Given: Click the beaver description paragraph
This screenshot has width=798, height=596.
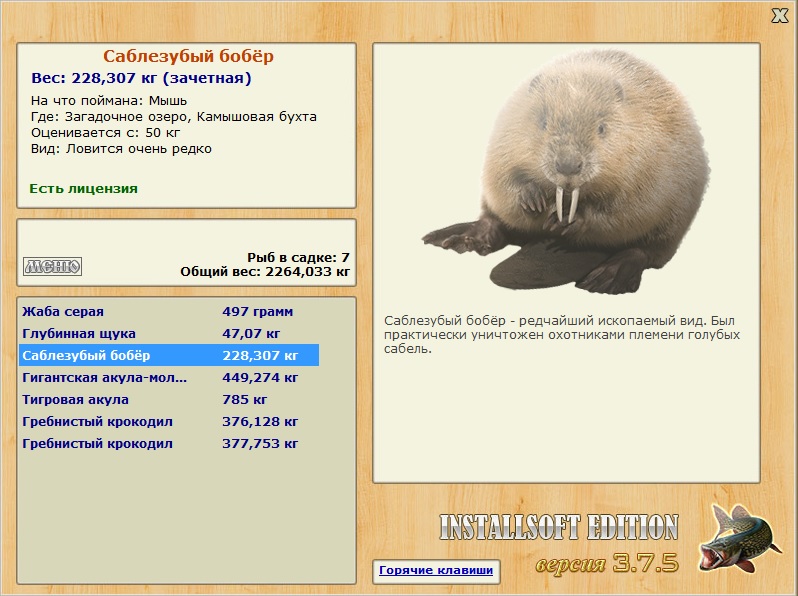Looking at the screenshot, I should 562,334.
